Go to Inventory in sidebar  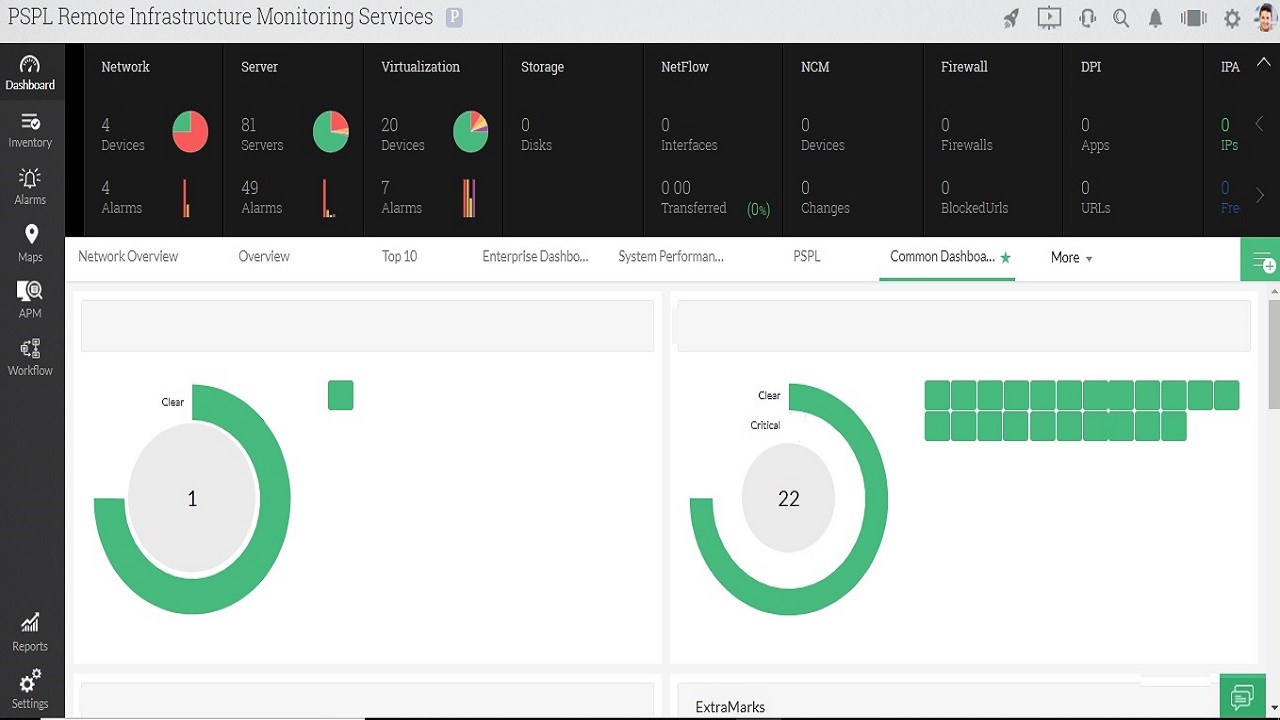(30, 130)
